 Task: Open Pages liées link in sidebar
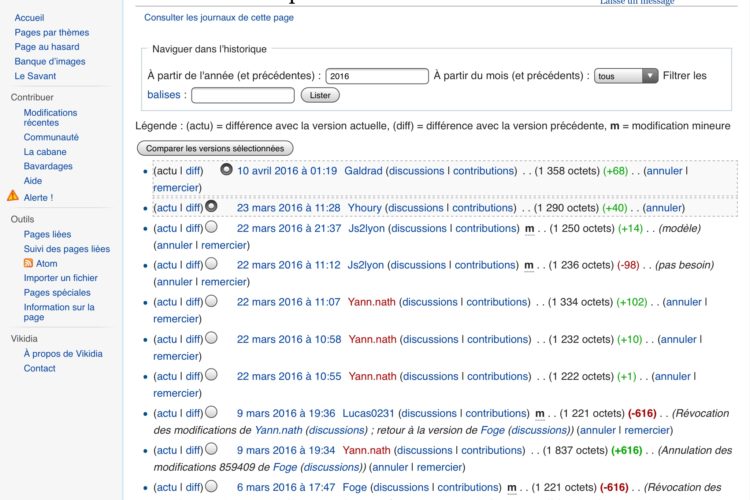point(47,234)
